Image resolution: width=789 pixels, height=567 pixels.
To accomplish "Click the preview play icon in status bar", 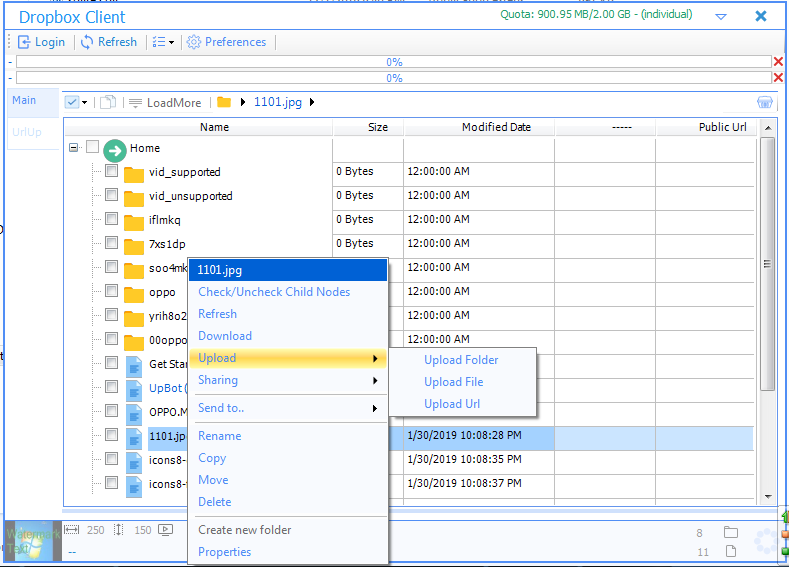I will click(x=166, y=529).
